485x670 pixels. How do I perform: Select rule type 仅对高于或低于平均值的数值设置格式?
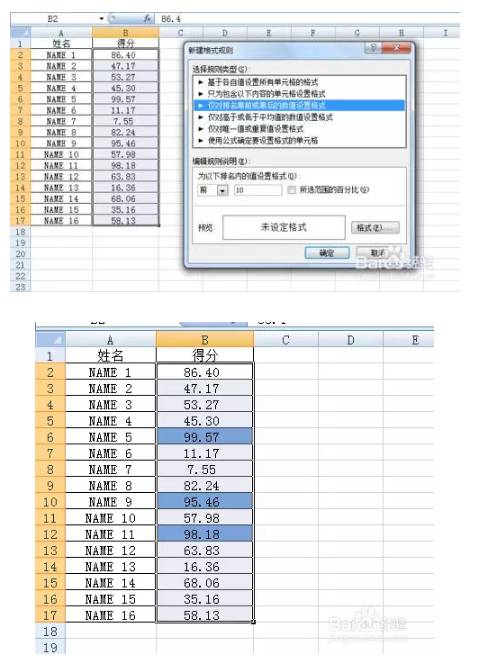coord(299,117)
